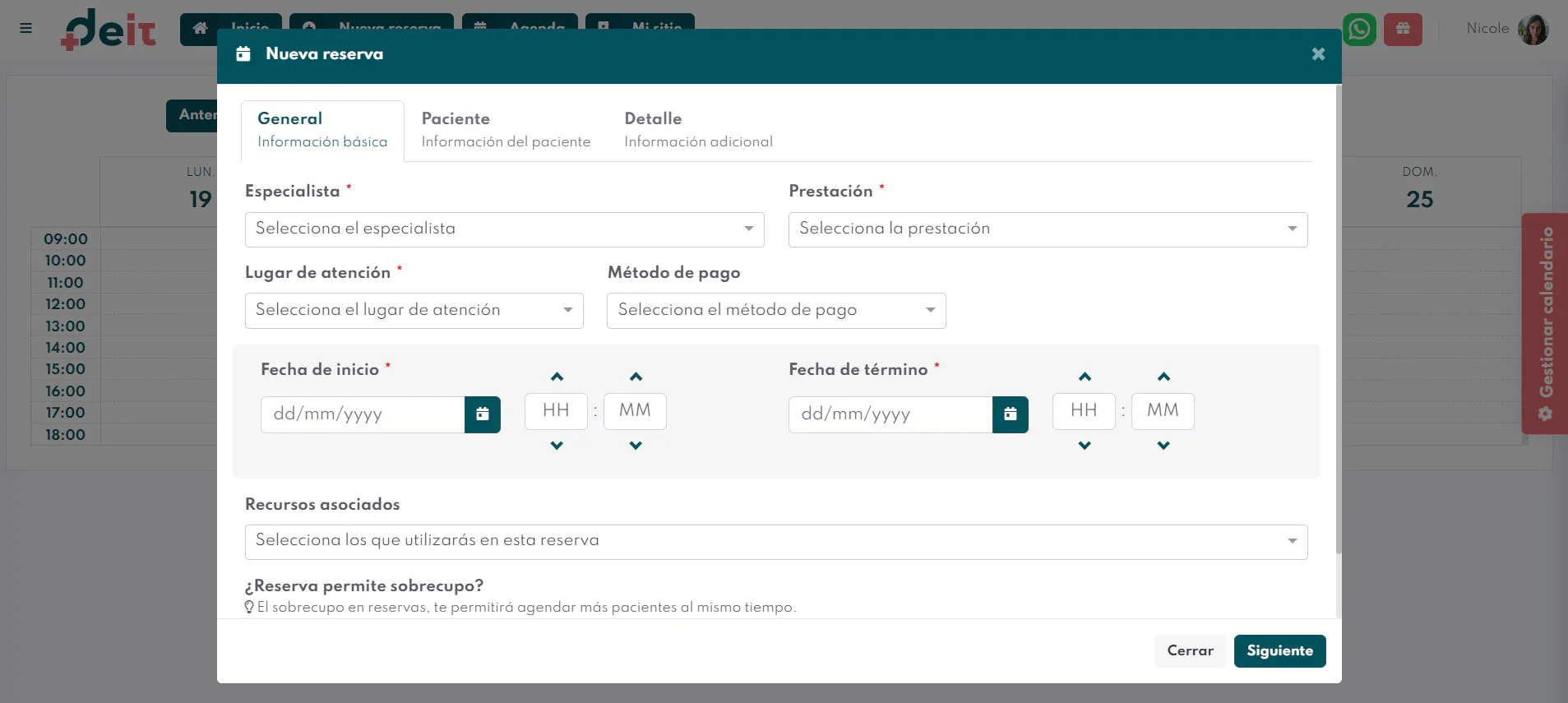Expand the Método de pago dropdown
Image resolution: width=1568 pixels, height=703 pixels.
[x=776, y=311]
